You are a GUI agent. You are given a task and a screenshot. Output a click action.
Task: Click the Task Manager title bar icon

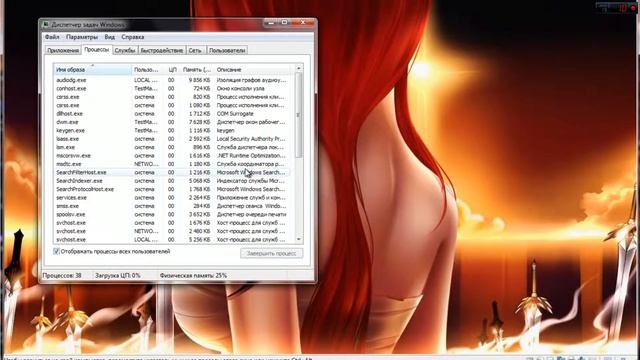46,24
